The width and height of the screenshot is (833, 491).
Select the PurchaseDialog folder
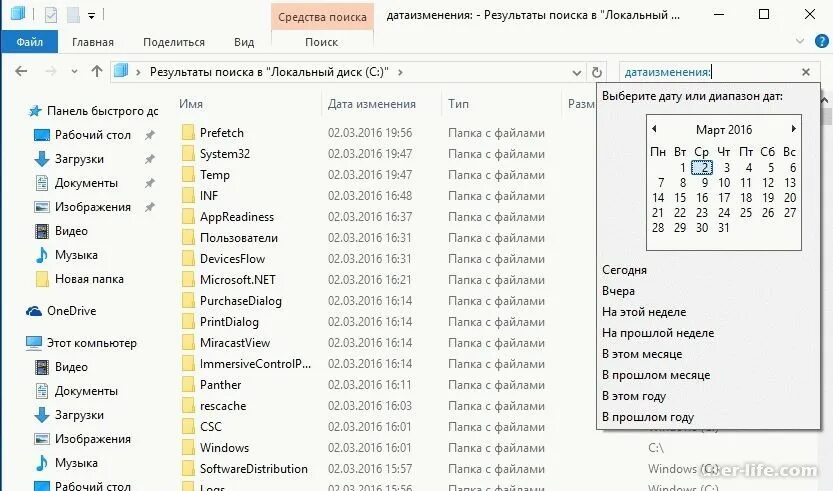pyautogui.click(x=241, y=301)
